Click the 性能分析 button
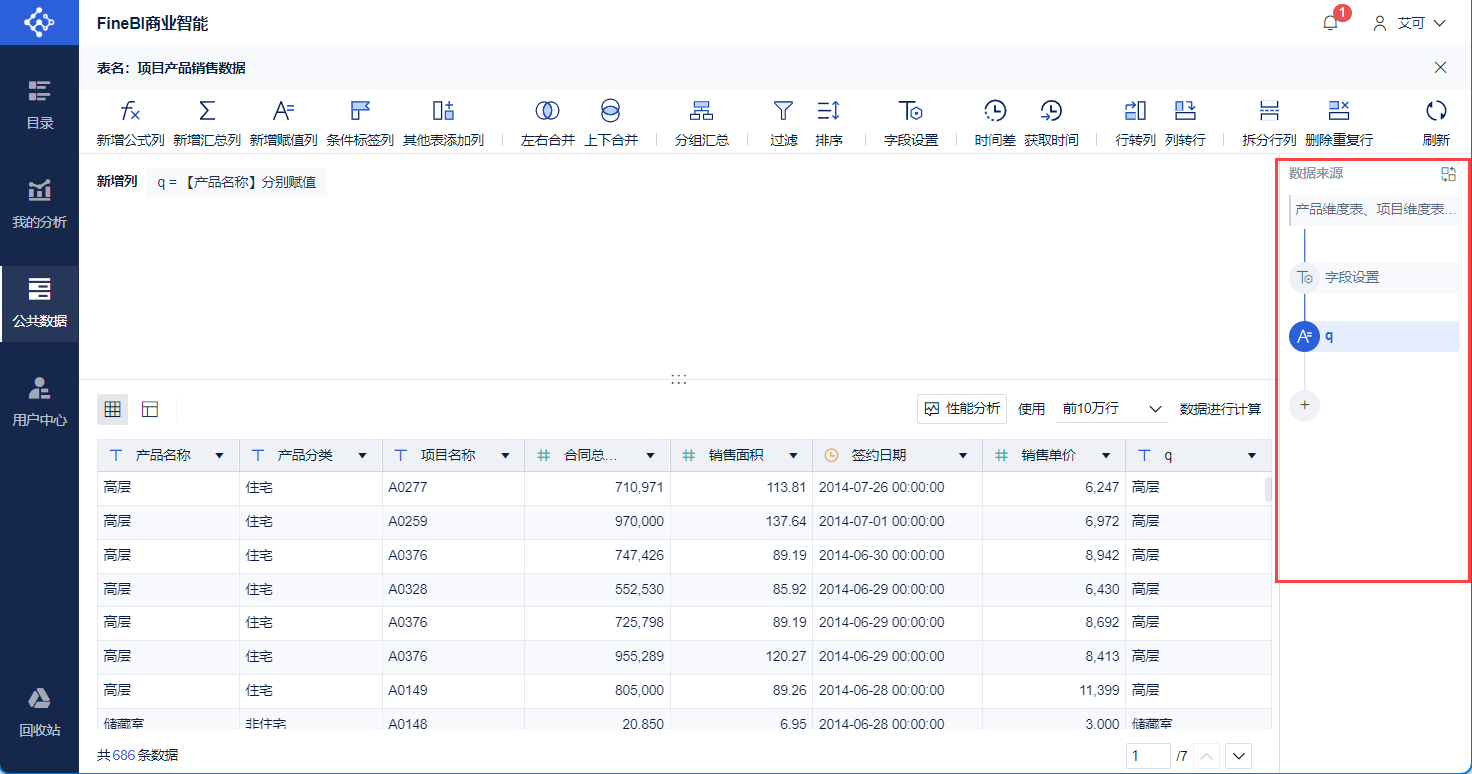This screenshot has height=774, width=1472. tap(962, 409)
